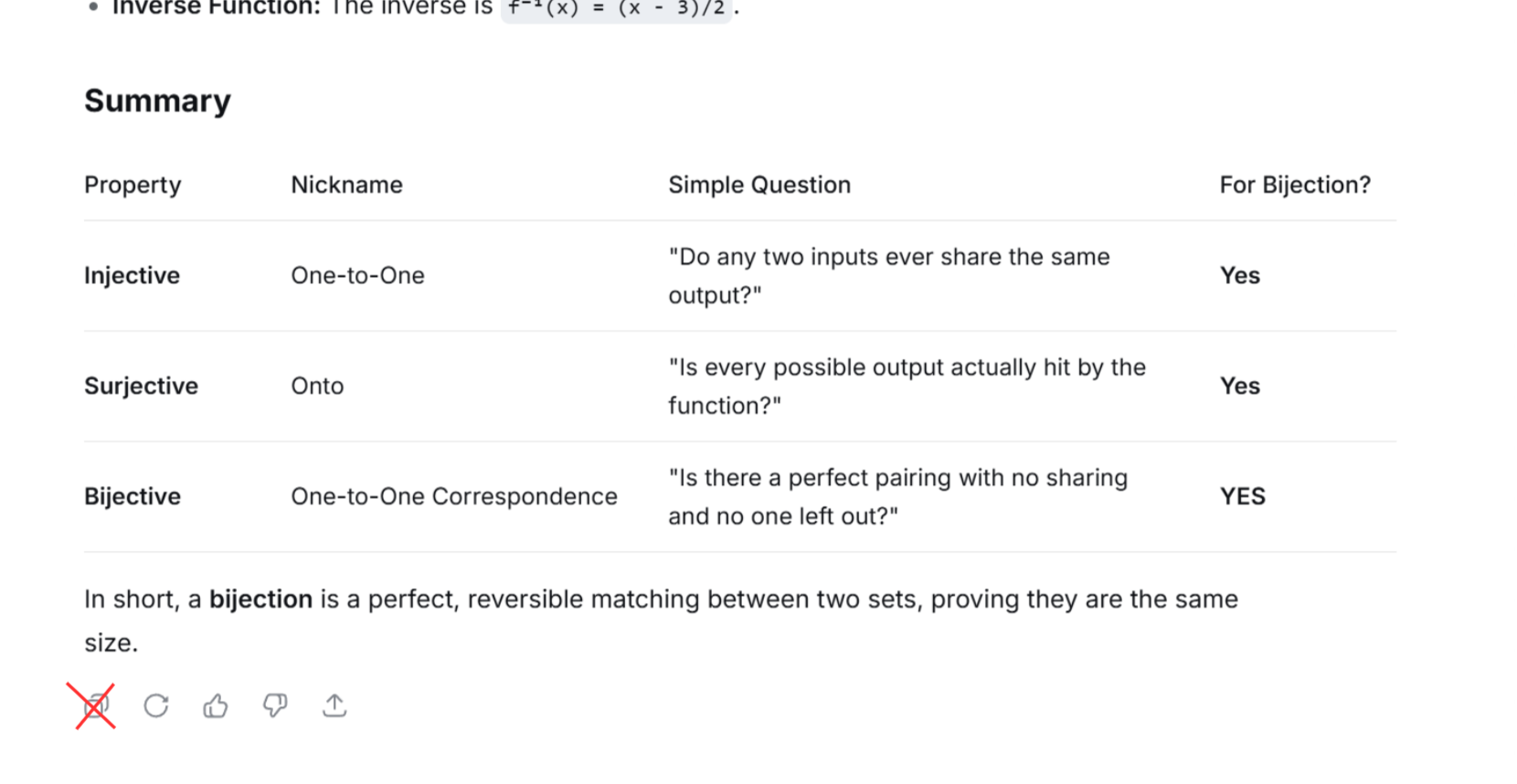Viewport: 1517px width, 784px height.
Task: Click the uppercase YES in Bijective row
Action: click(1242, 496)
